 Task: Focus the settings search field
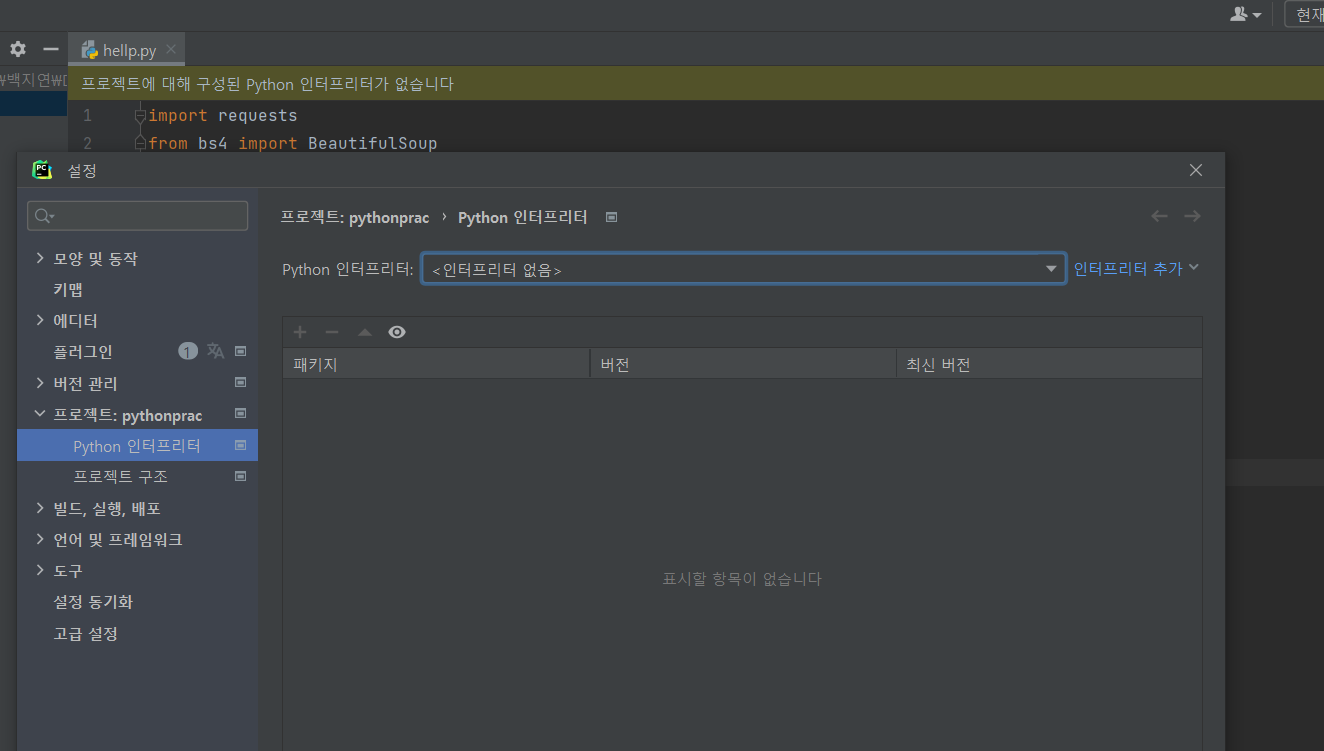(138, 216)
